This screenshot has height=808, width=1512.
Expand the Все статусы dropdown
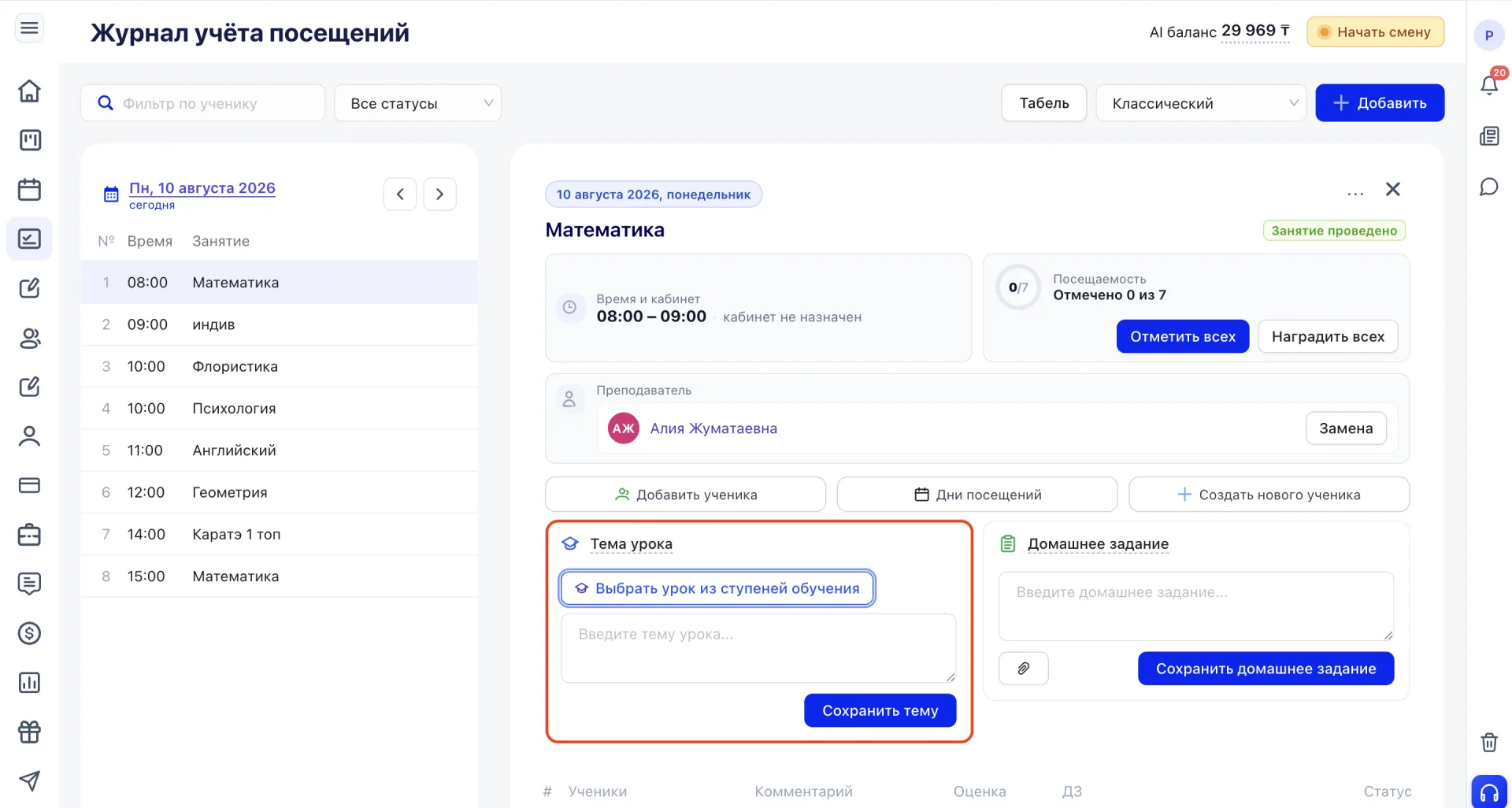417,103
